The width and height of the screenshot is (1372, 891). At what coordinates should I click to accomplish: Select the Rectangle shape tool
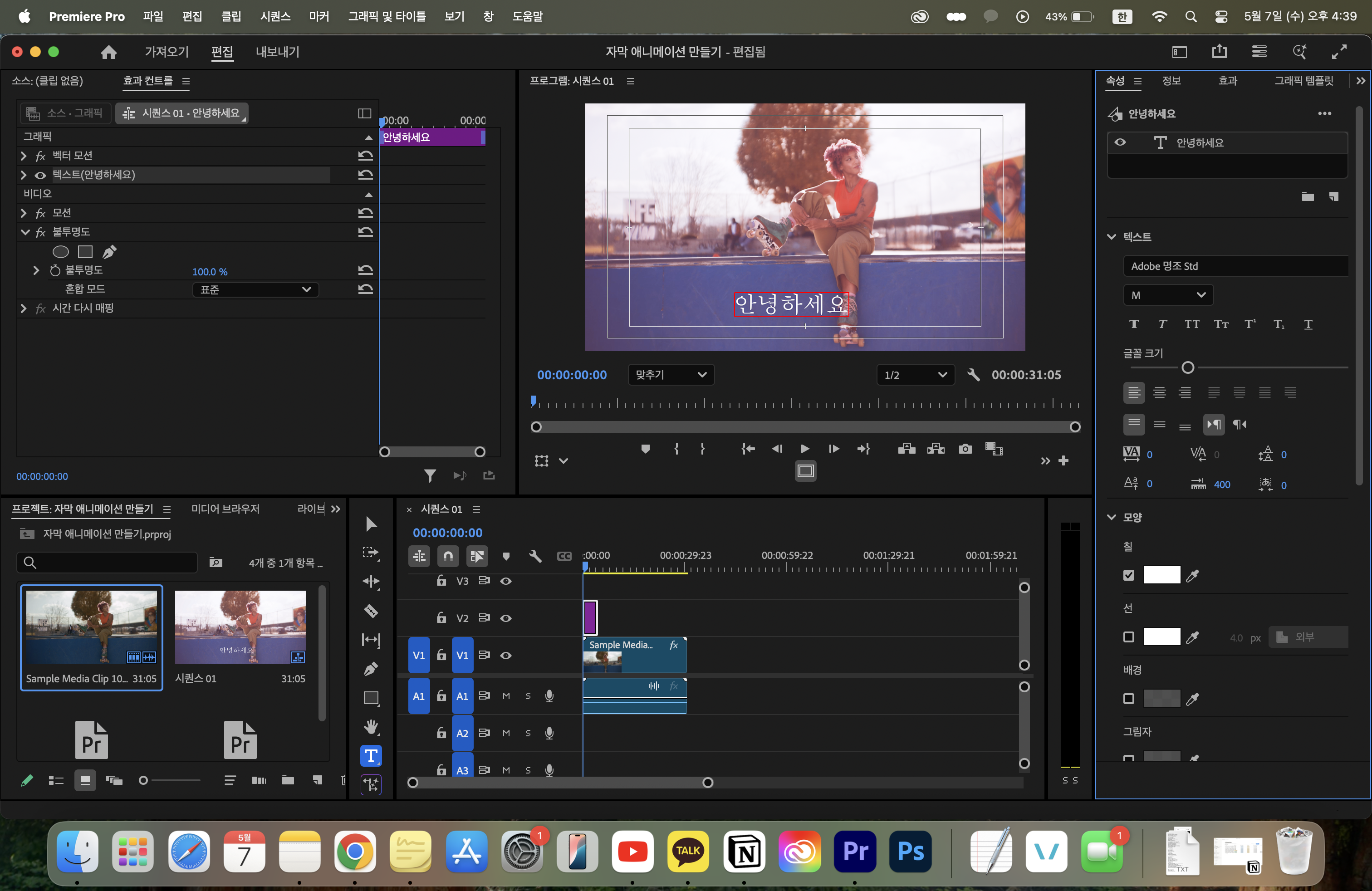click(x=371, y=698)
